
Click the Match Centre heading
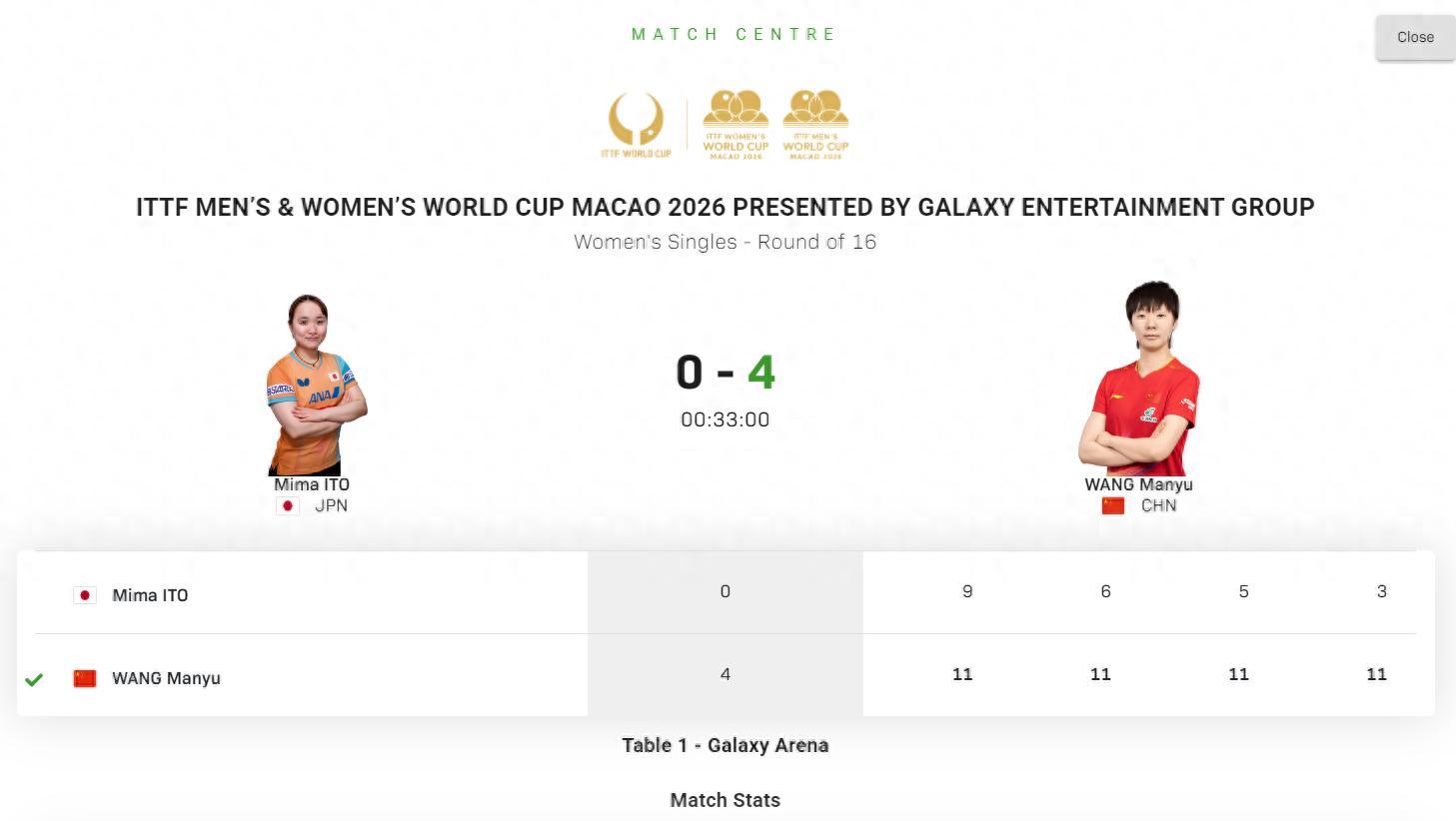[733, 34]
